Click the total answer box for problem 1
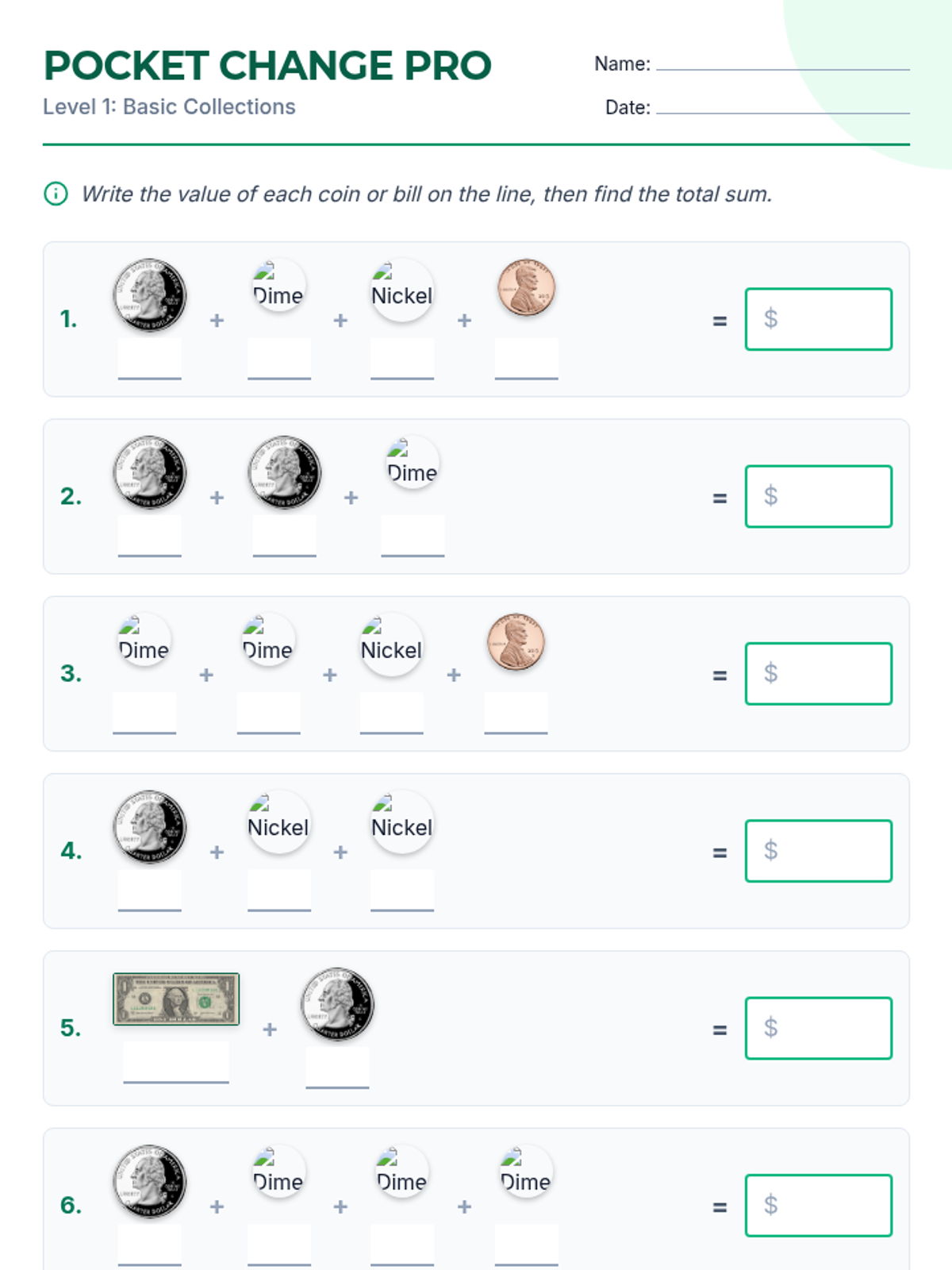This screenshot has height=1270, width=952. point(818,319)
